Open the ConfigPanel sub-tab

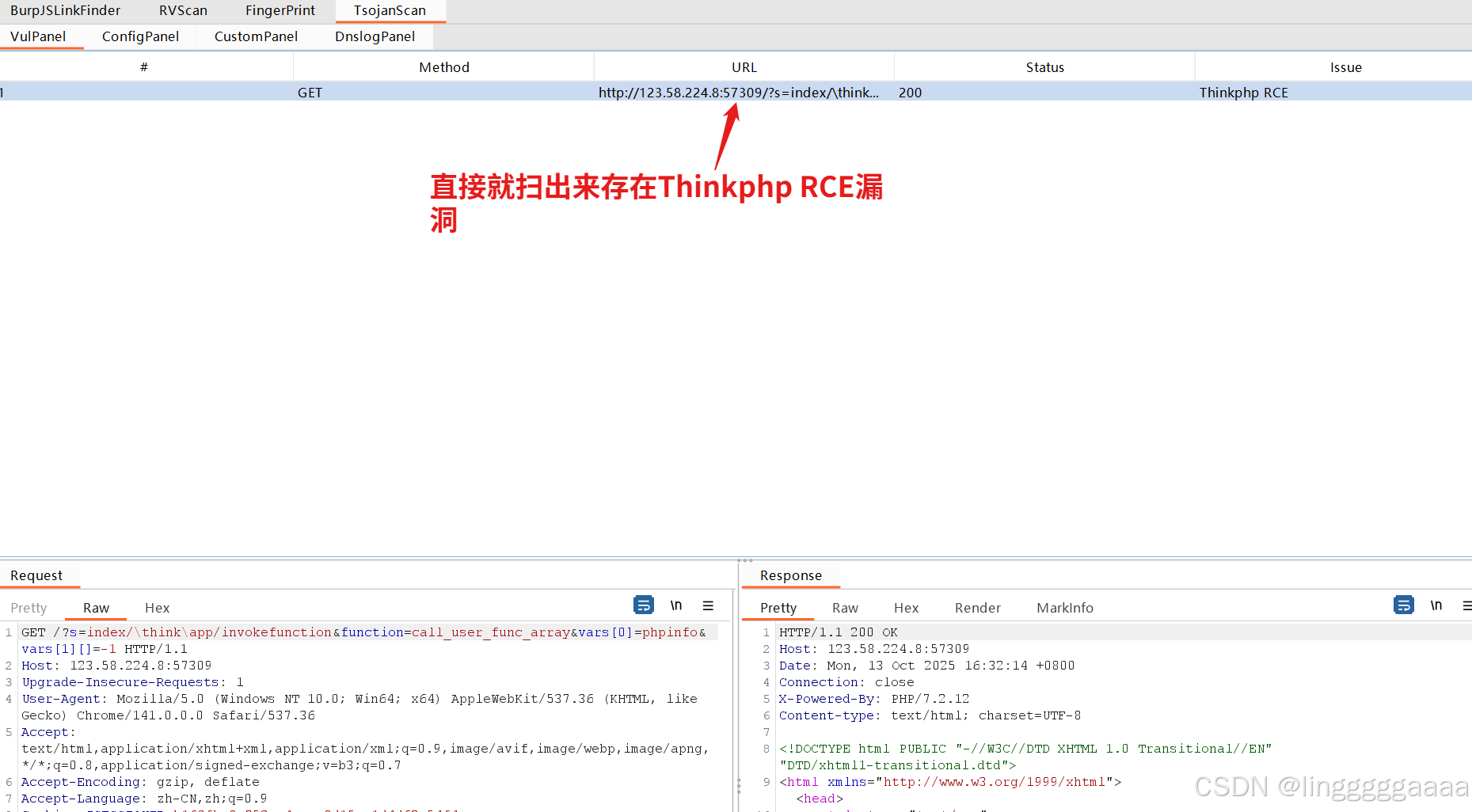[x=140, y=36]
